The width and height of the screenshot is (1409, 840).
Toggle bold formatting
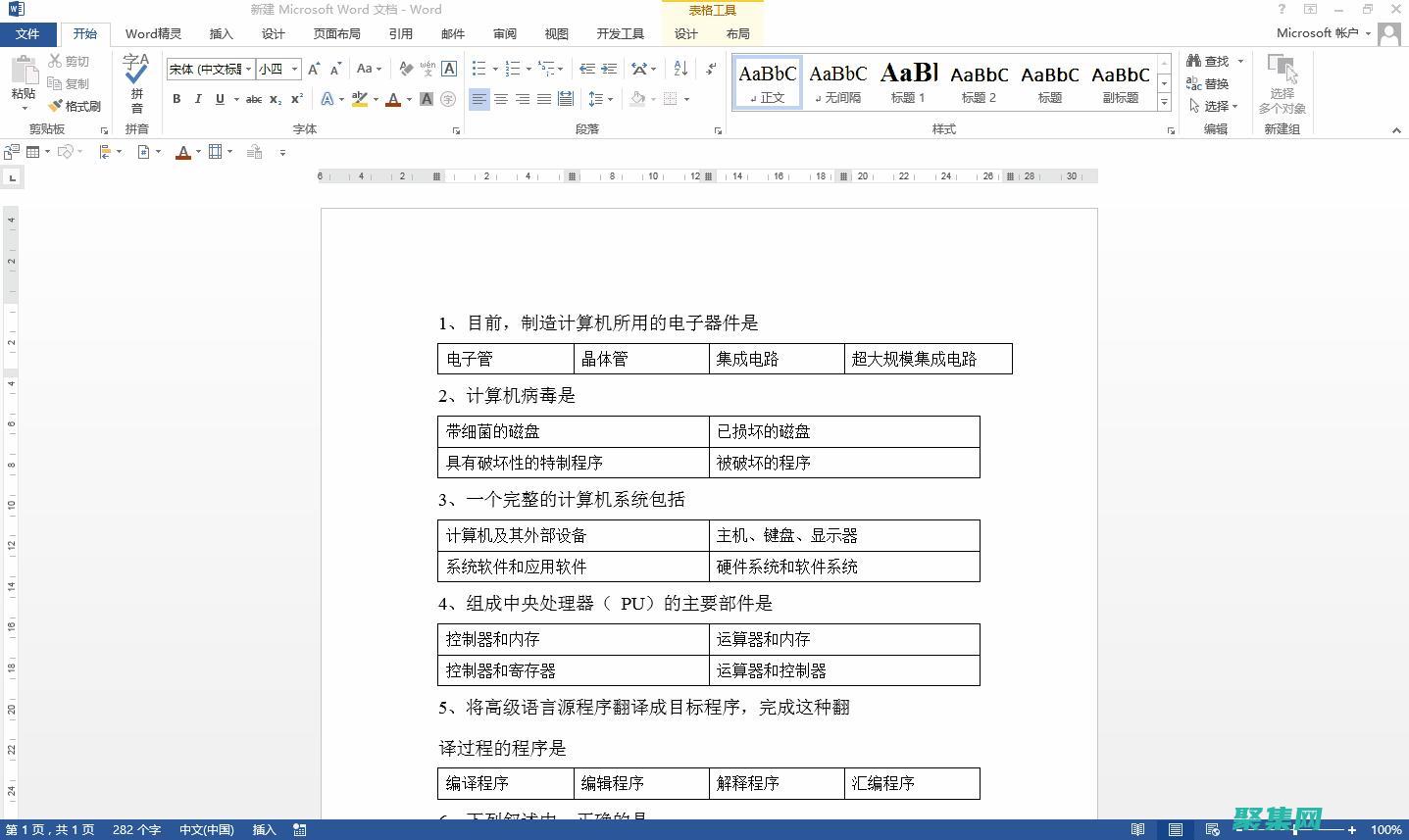[176, 99]
